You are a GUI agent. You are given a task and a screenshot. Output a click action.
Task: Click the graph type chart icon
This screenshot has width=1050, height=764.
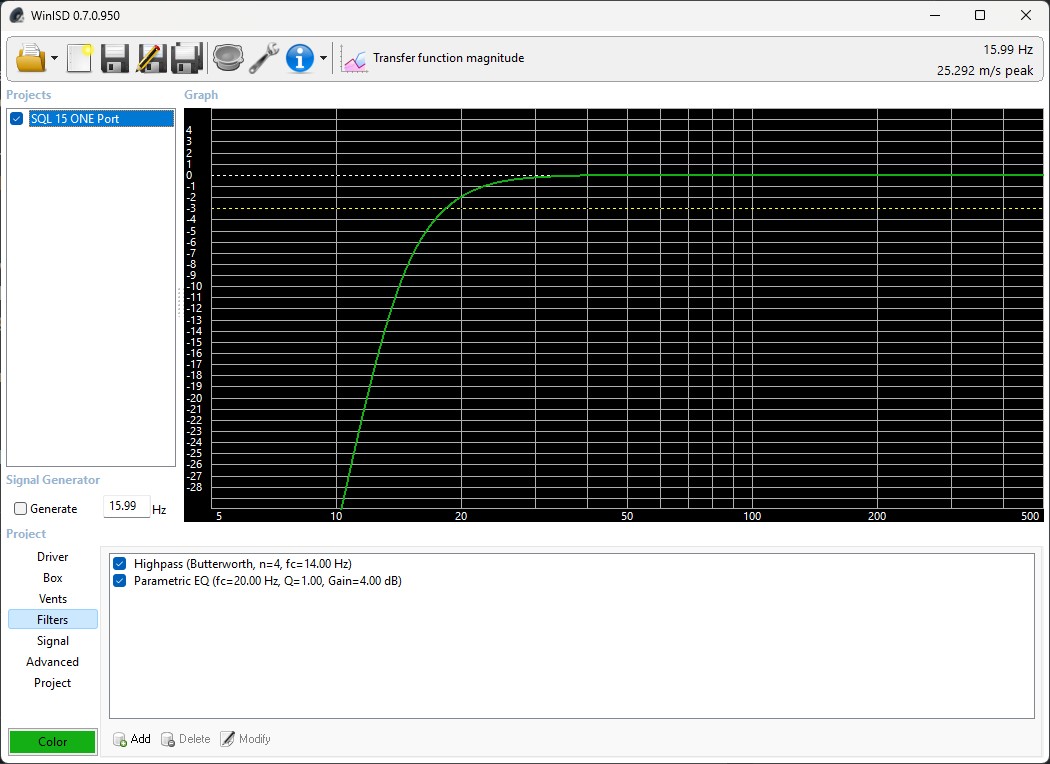(x=354, y=59)
